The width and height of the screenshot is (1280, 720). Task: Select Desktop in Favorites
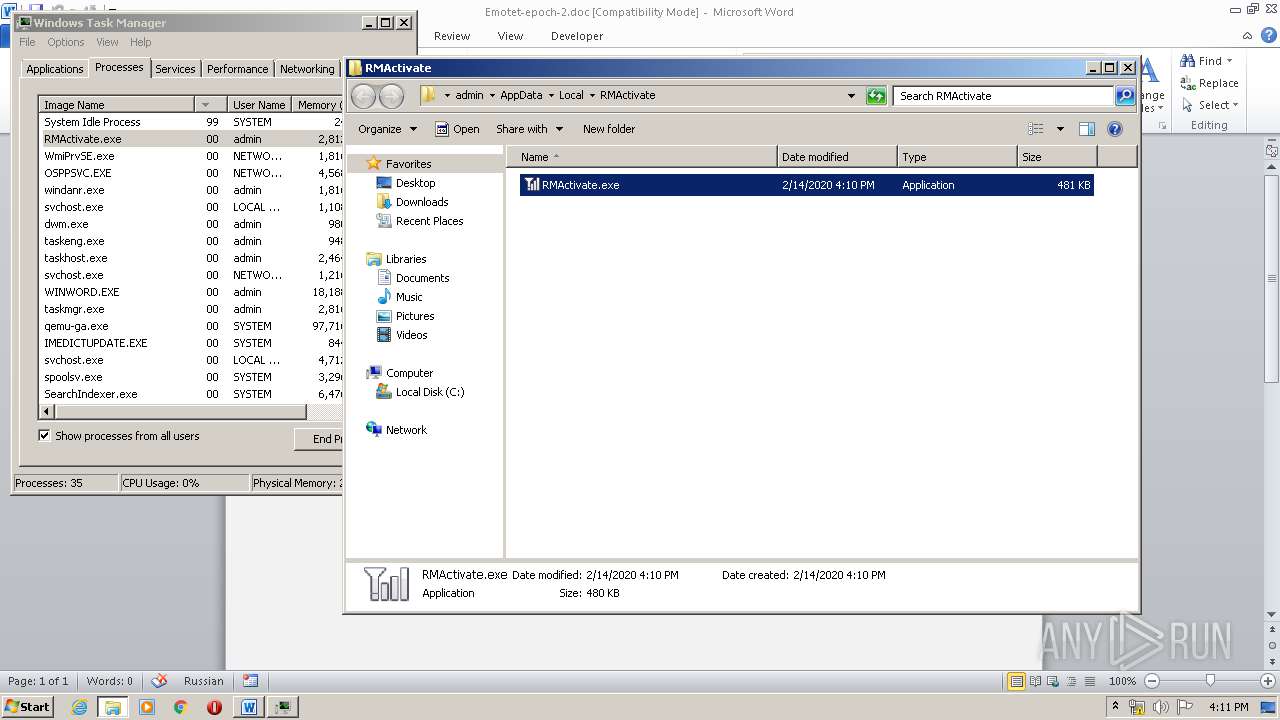coord(415,183)
